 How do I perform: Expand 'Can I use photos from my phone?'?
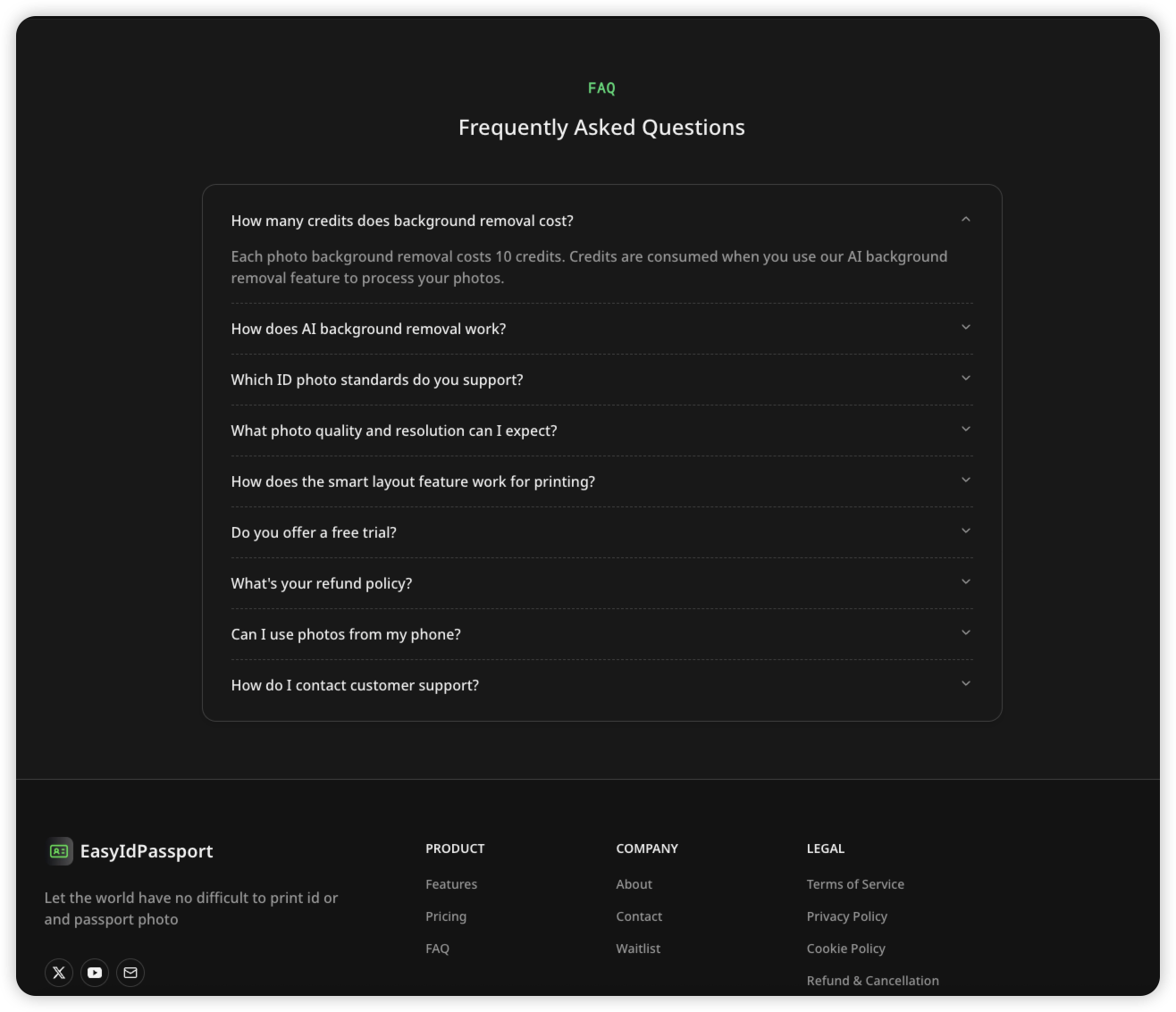601,633
